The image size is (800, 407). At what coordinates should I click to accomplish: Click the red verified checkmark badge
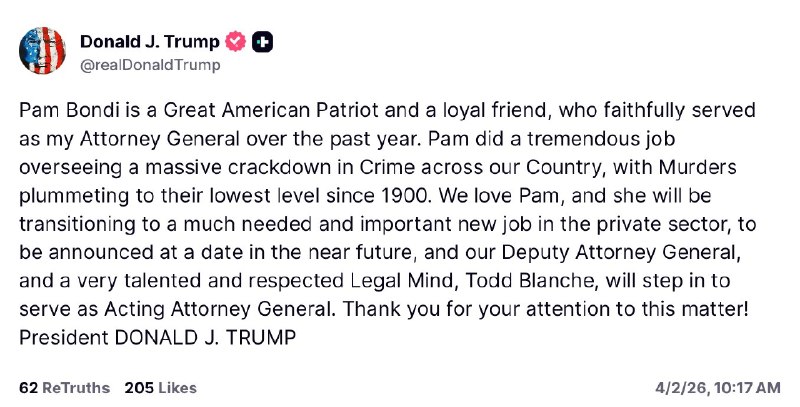coord(236,42)
